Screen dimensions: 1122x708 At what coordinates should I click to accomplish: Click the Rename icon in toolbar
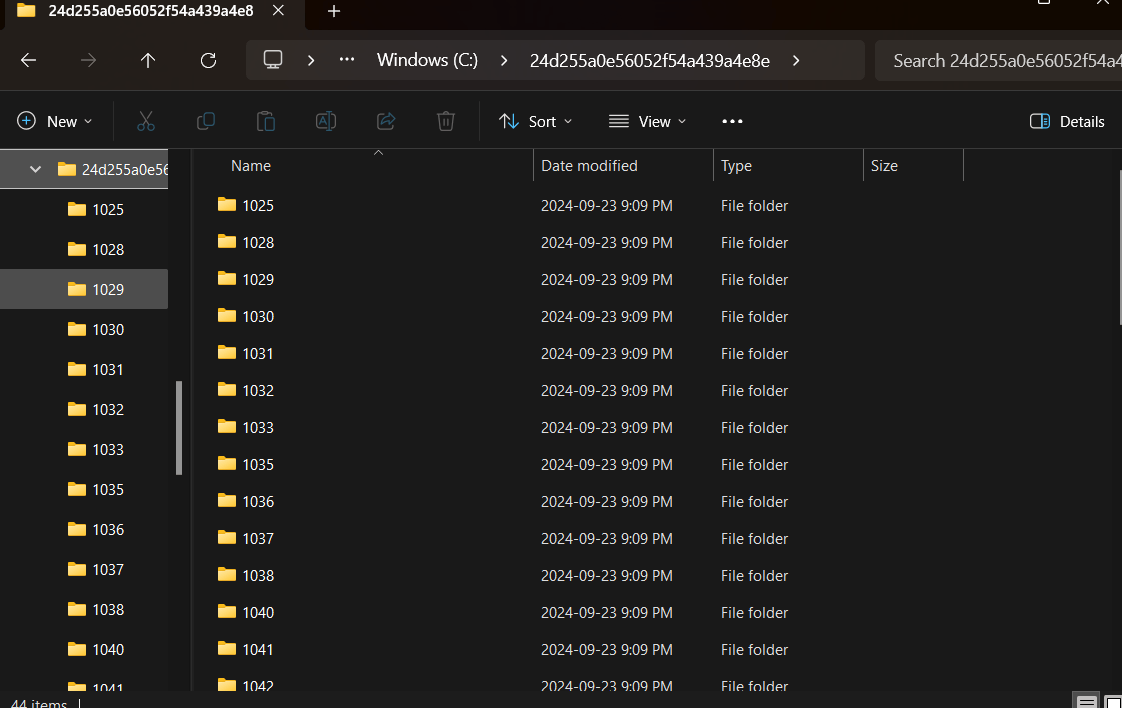(326, 122)
